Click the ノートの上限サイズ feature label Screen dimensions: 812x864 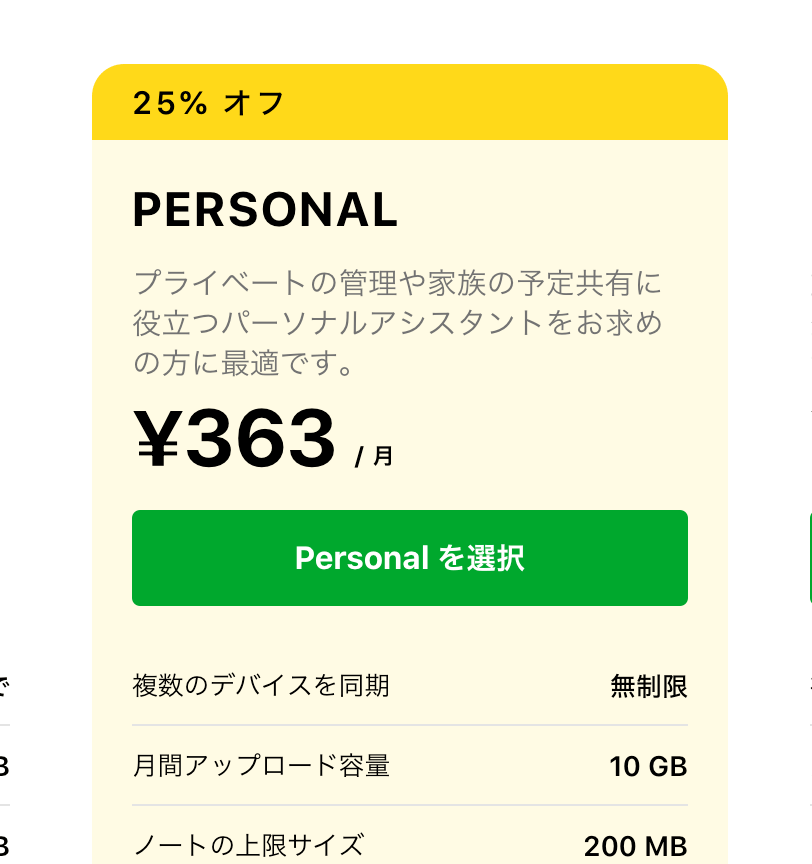point(248,846)
